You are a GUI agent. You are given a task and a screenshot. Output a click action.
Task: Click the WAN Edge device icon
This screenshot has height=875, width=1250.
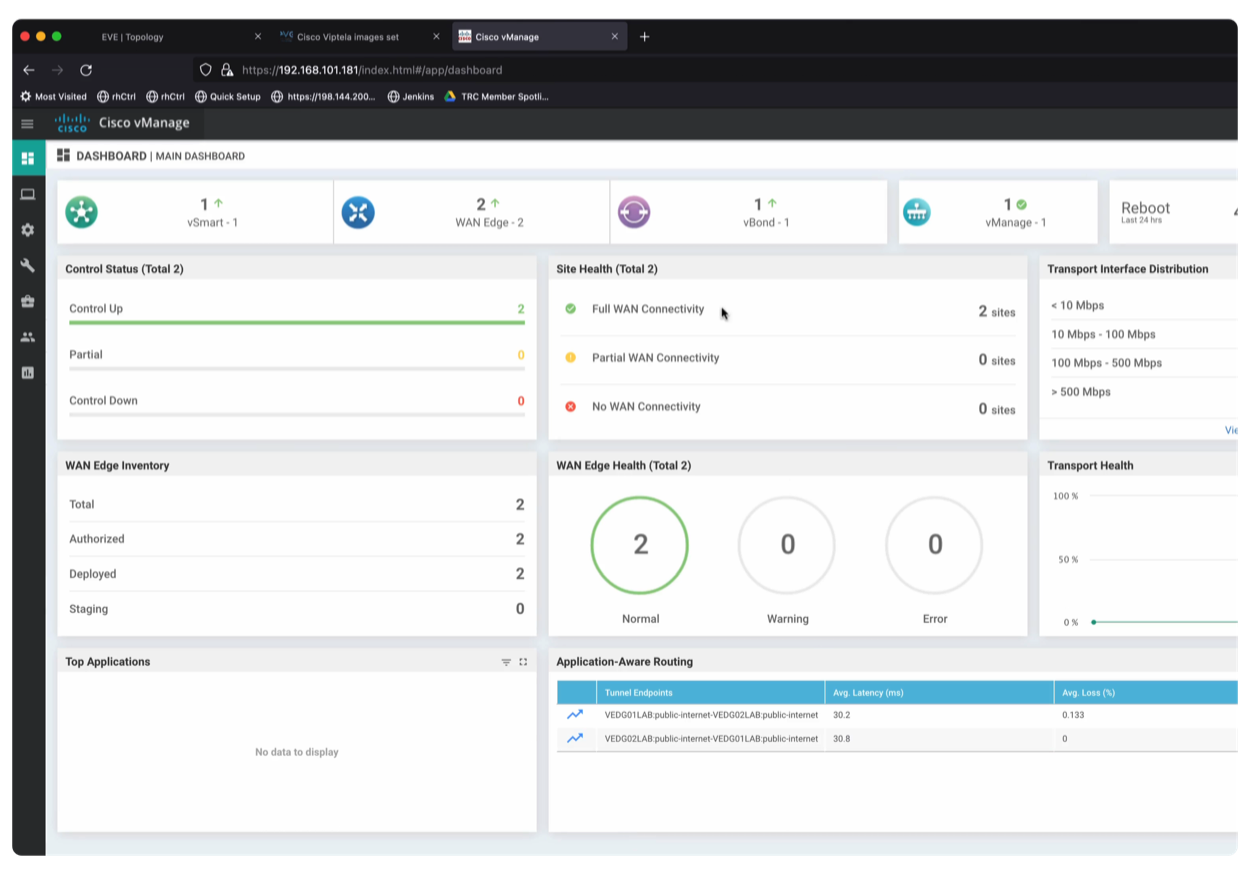[x=357, y=212]
